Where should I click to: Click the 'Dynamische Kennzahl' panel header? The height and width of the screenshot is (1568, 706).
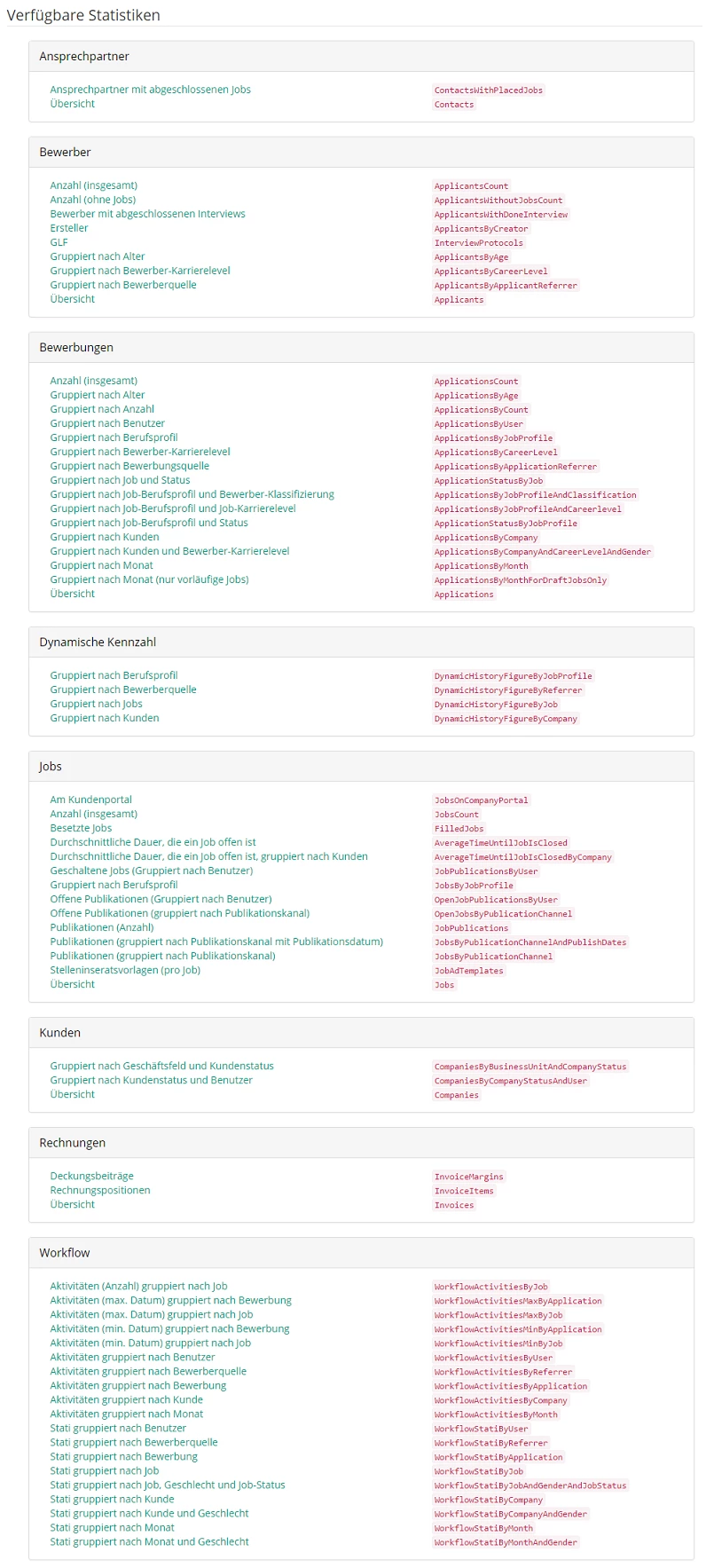tap(98, 642)
